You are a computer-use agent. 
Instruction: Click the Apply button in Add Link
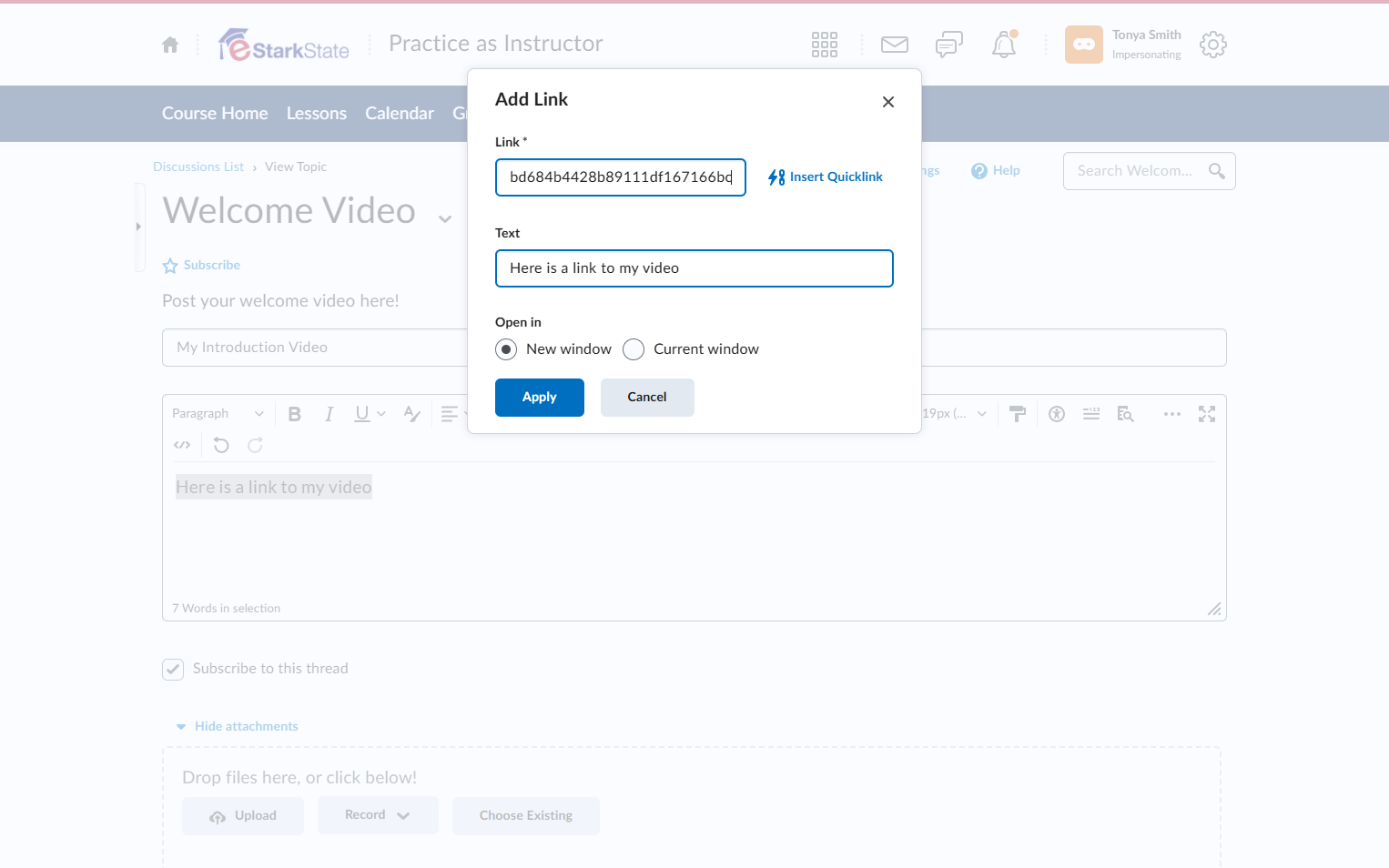point(540,398)
